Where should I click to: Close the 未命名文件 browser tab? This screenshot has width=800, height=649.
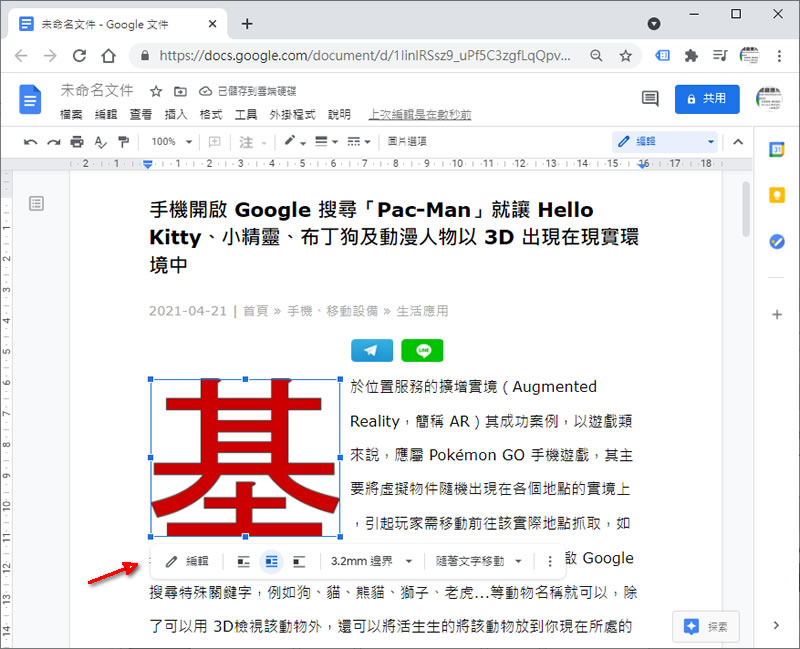pyautogui.click(x=213, y=23)
